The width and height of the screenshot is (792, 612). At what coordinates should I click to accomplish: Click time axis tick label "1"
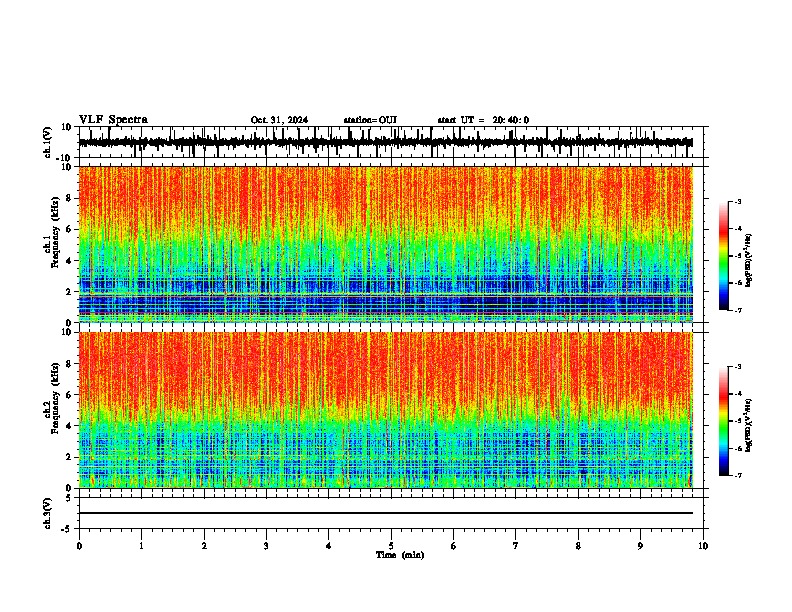pos(141,546)
